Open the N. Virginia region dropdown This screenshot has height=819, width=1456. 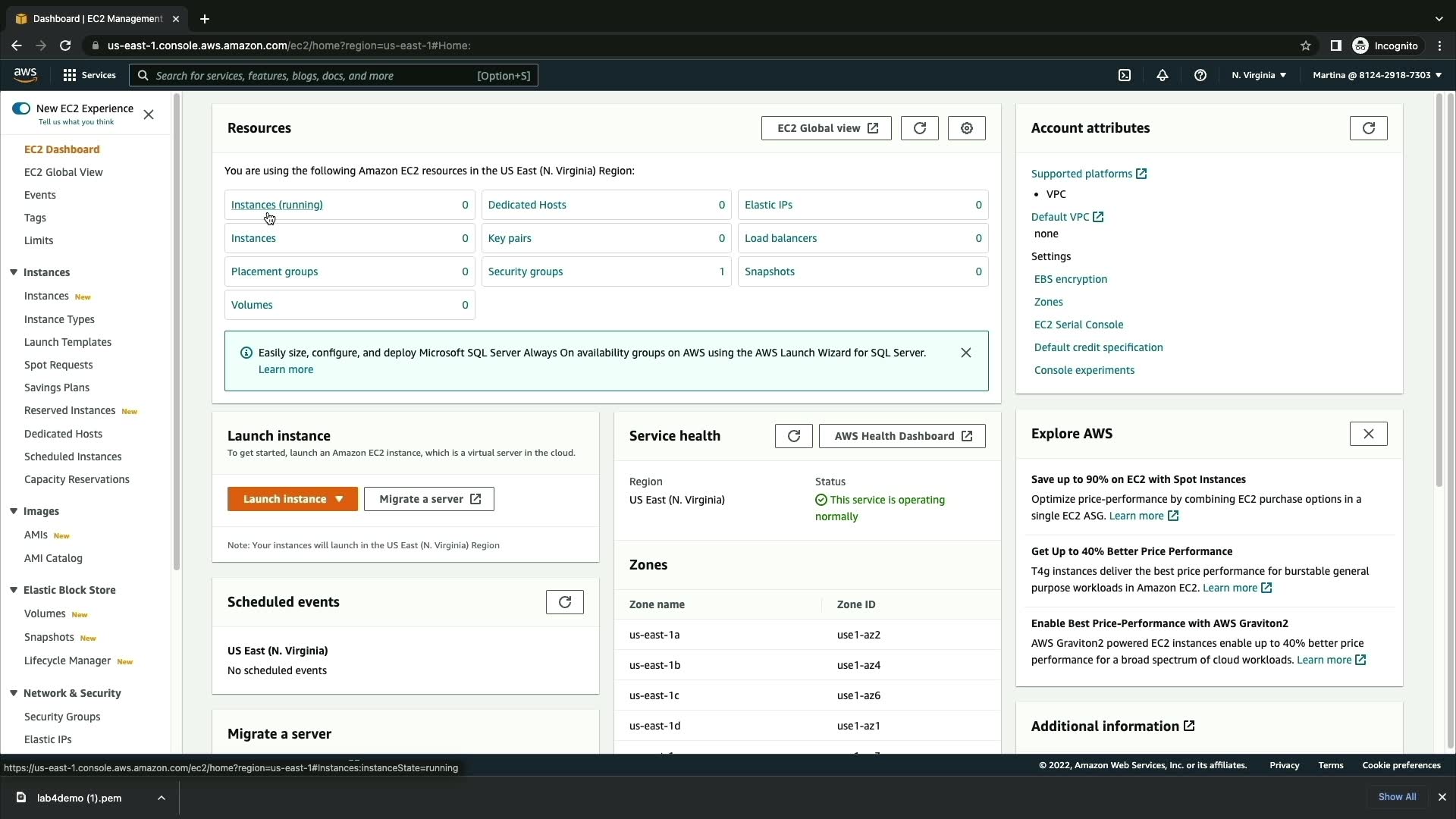point(1259,75)
